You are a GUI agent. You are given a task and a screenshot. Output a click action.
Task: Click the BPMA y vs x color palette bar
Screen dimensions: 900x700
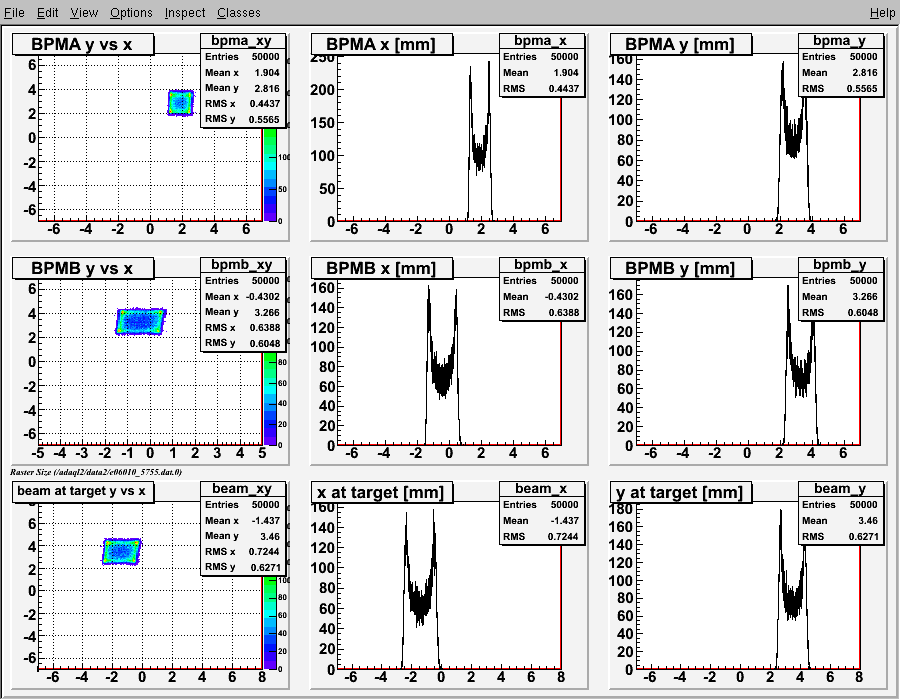[270, 174]
